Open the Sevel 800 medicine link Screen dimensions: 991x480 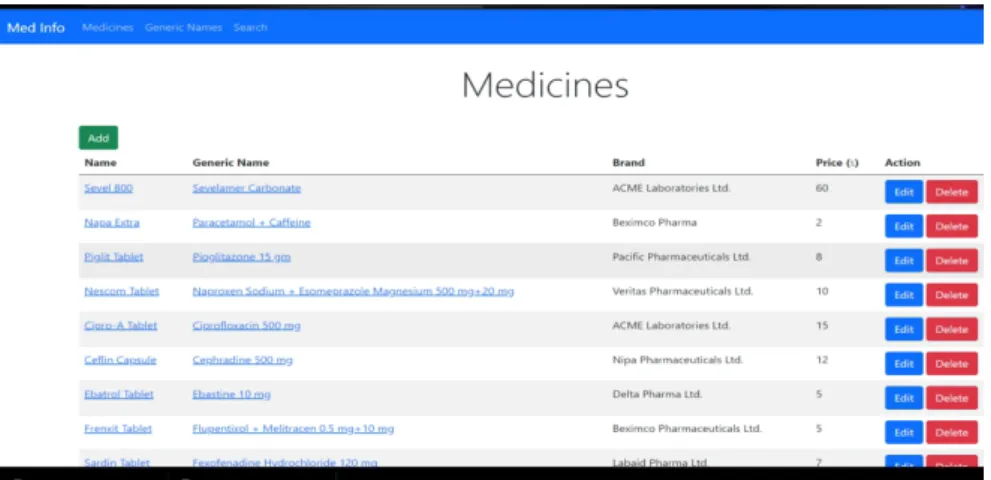pos(108,188)
